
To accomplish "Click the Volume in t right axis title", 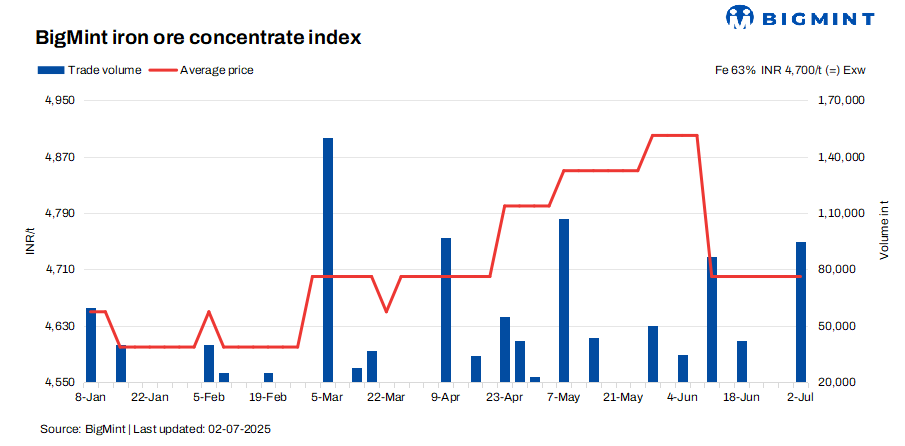I will (884, 230).
